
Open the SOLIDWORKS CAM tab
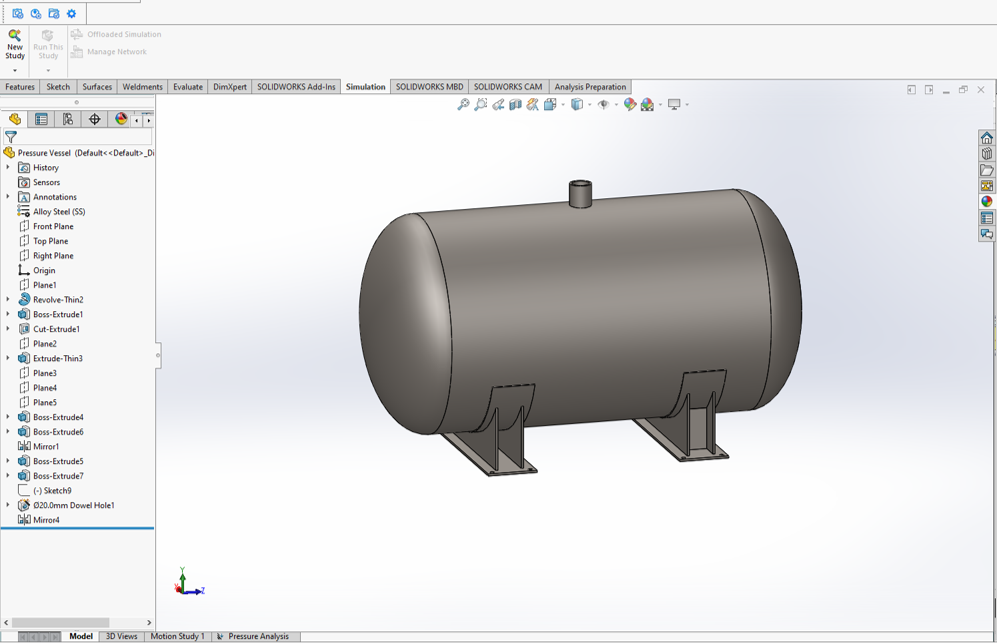tap(508, 87)
